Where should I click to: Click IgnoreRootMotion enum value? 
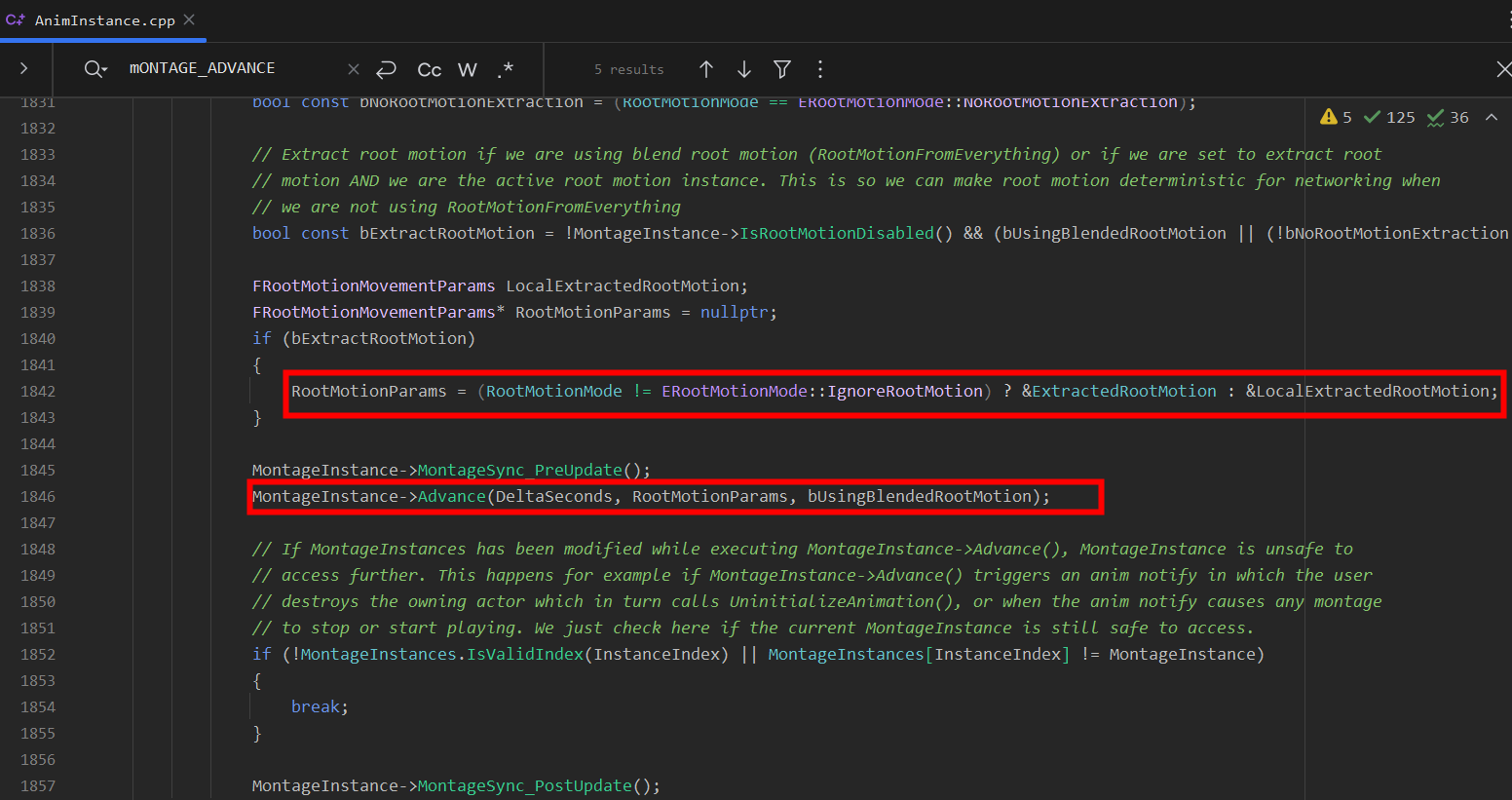click(904, 391)
